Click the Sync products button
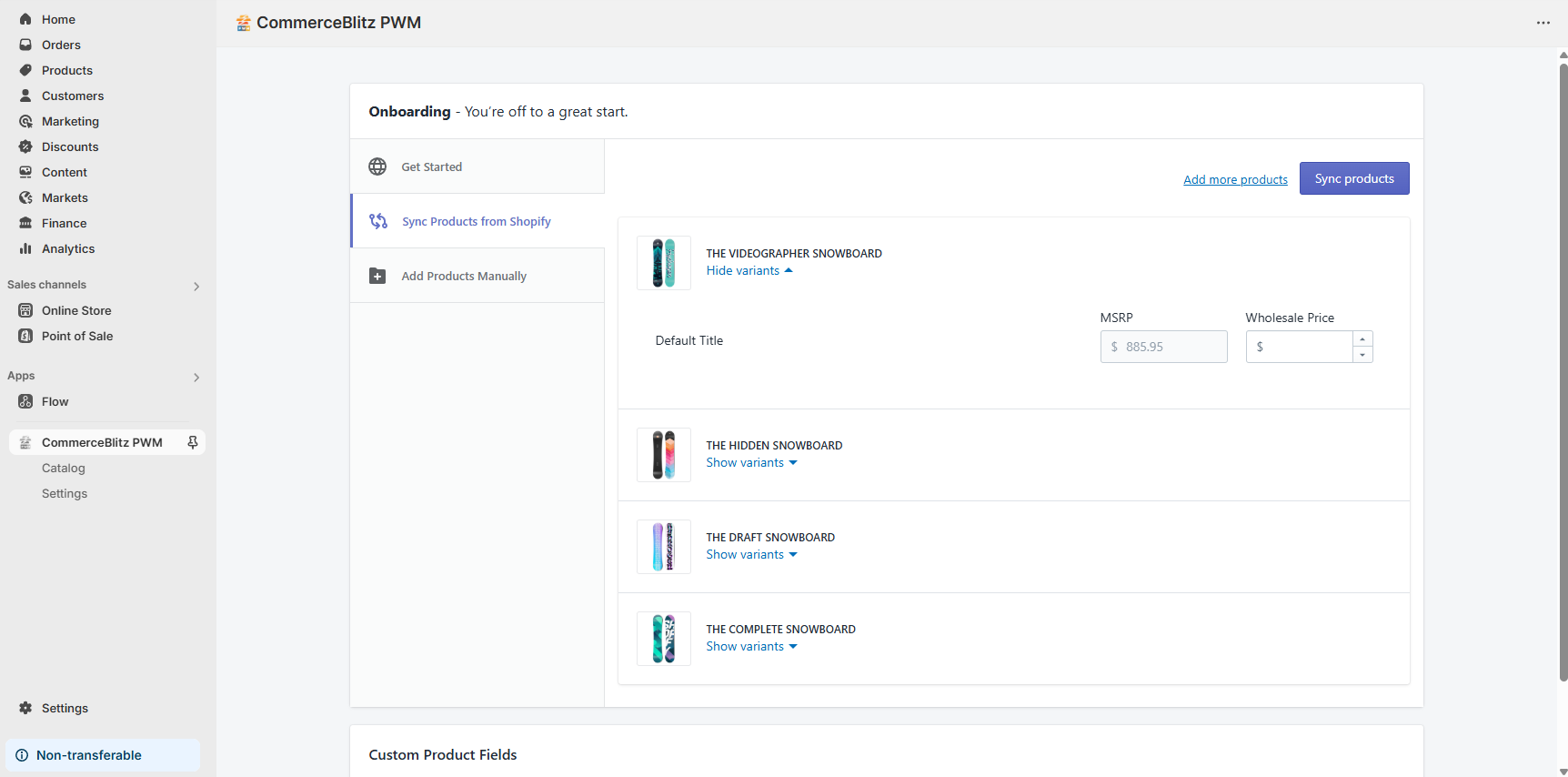The height and width of the screenshot is (777, 1568). point(1354,178)
